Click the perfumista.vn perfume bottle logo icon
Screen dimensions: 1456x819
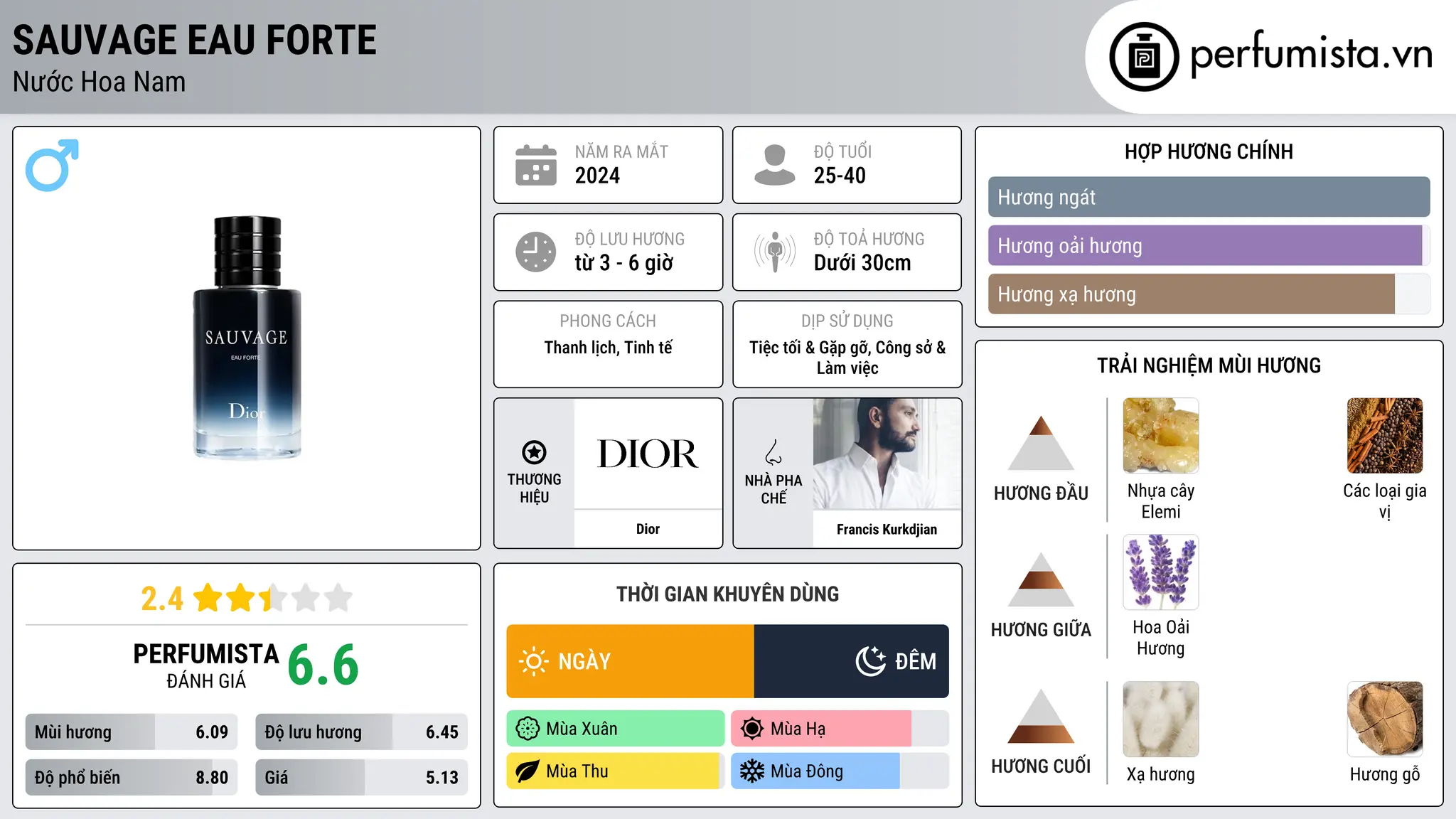(x=1144, y=57)
